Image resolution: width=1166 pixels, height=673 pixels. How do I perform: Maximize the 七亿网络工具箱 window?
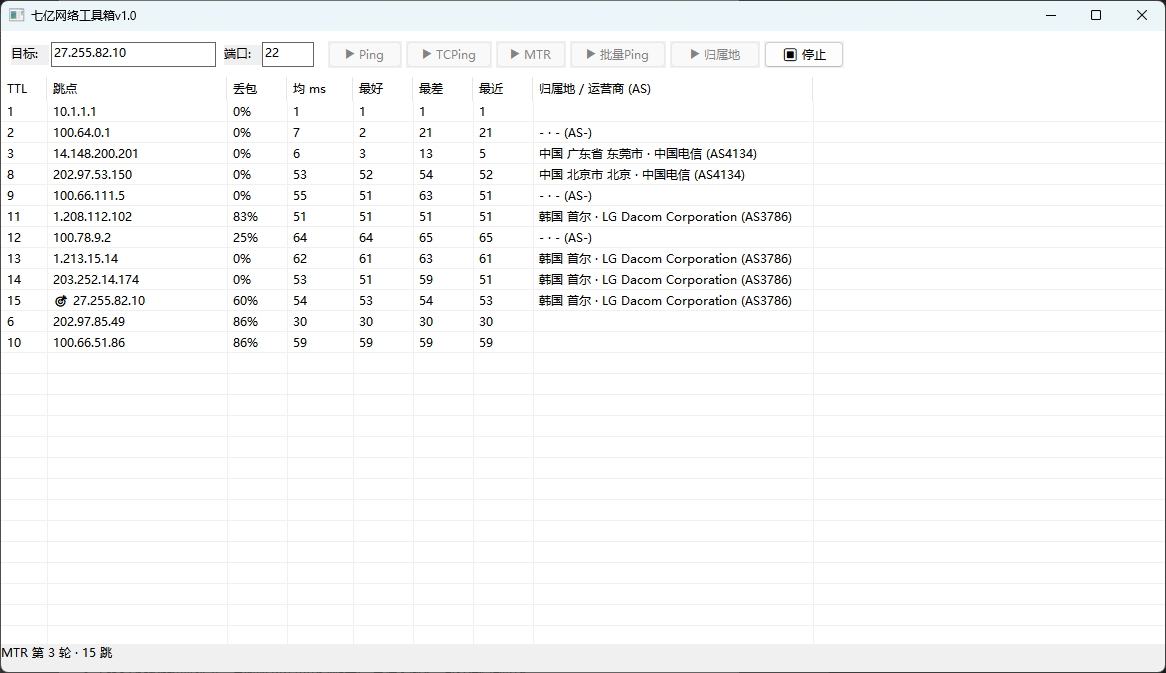pos(1096,15)
